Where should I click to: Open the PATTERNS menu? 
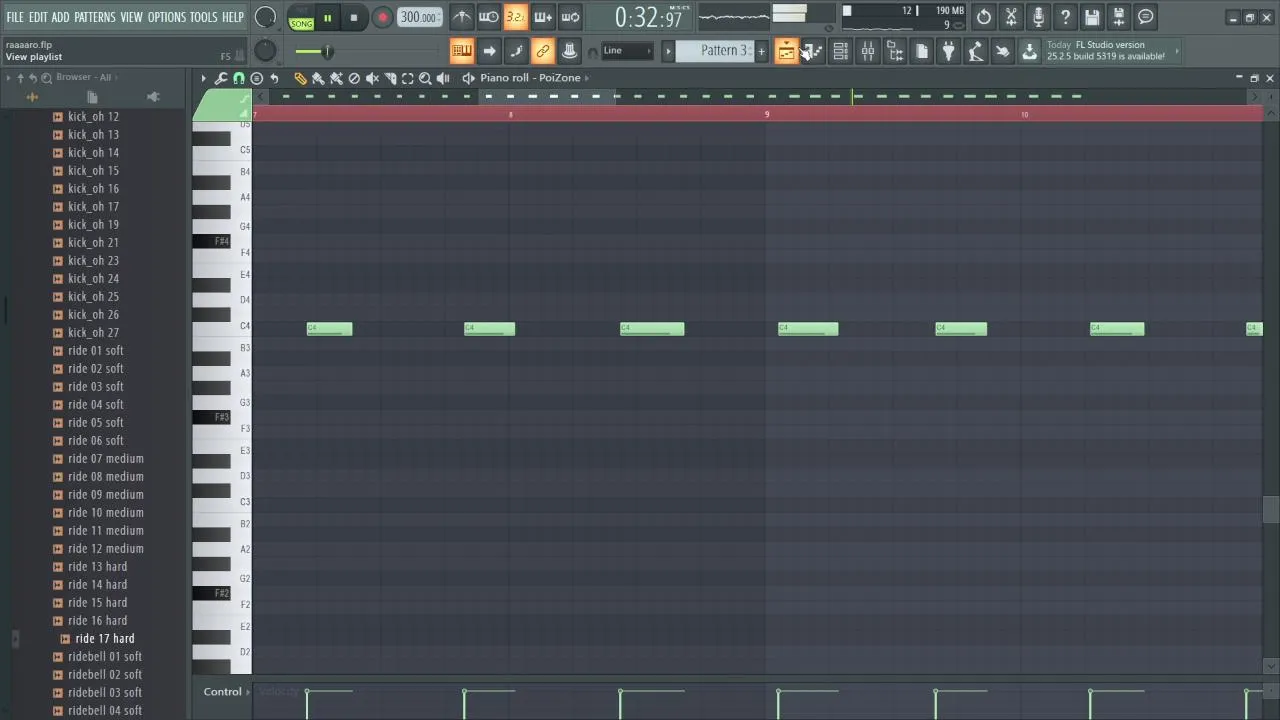pos(95,17)
